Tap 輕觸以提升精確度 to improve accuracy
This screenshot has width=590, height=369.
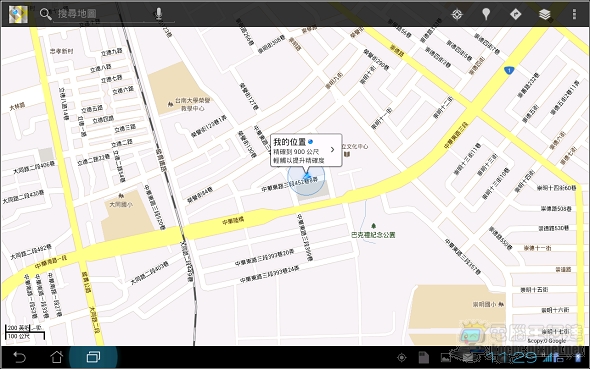(x=298, y=160)
